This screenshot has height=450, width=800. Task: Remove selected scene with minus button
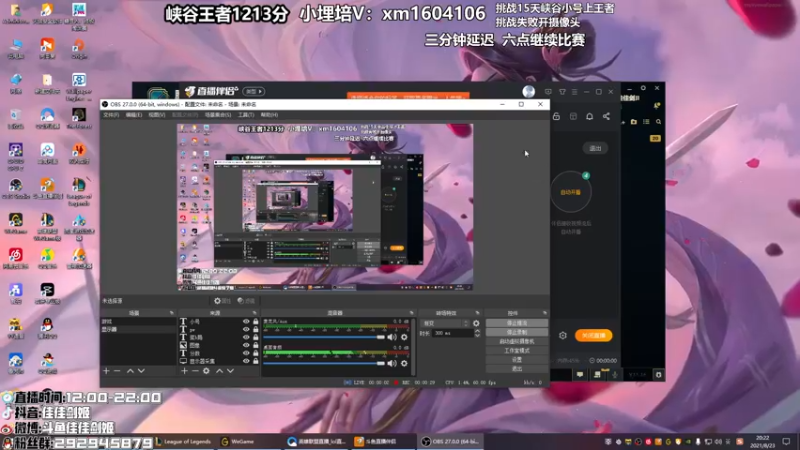(117, 371)
